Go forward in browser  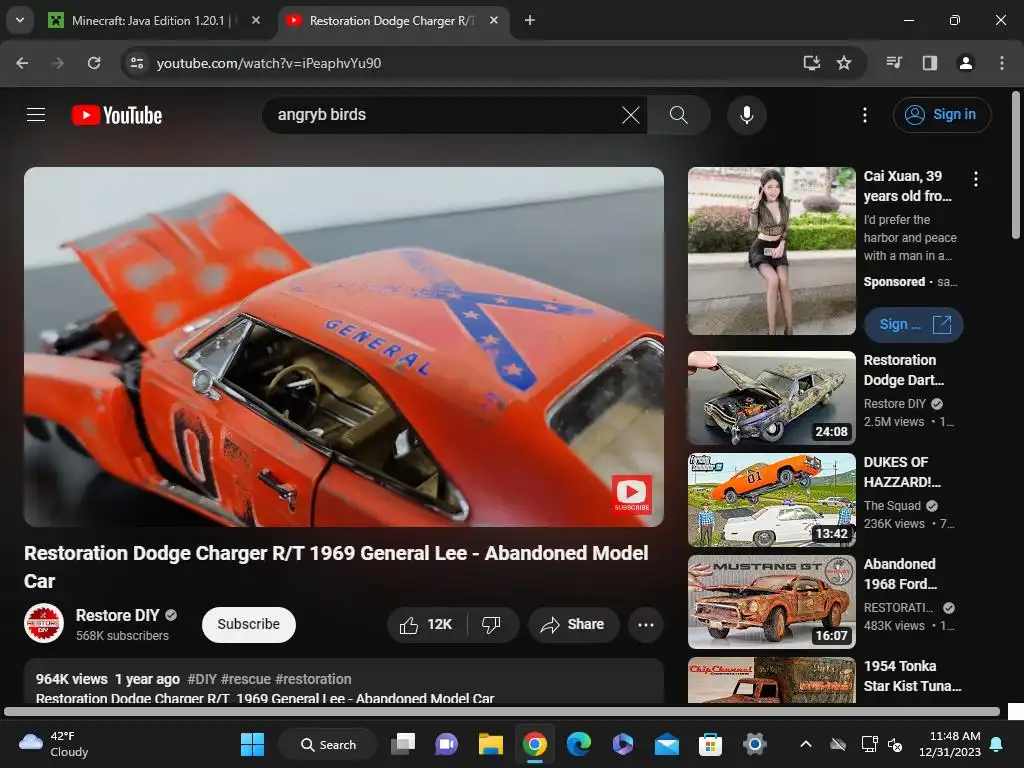pos(58,63)
